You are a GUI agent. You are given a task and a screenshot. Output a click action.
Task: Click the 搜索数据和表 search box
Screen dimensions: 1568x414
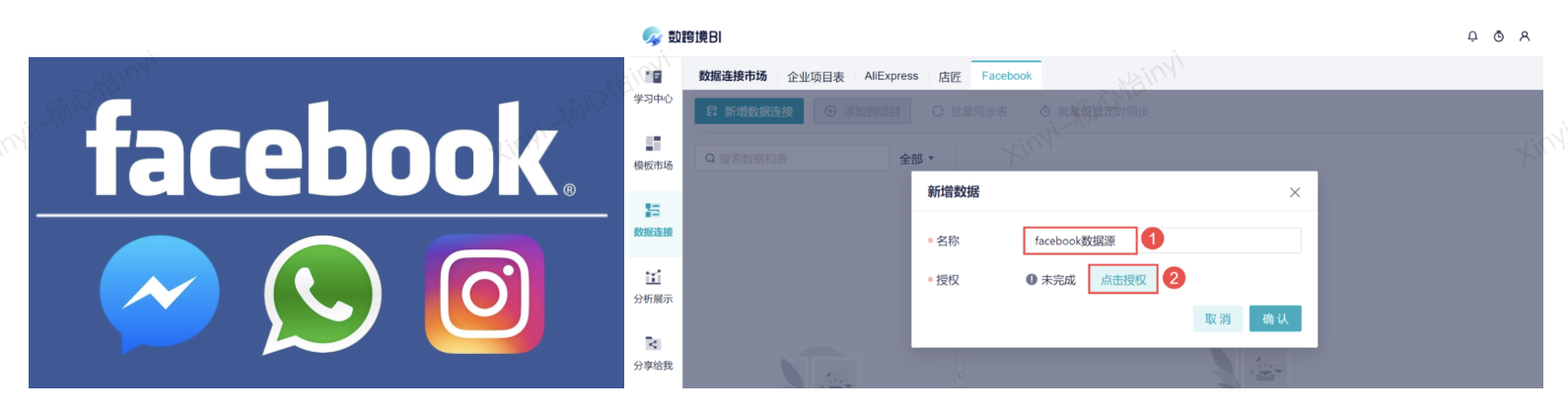(x=794, y=159)
